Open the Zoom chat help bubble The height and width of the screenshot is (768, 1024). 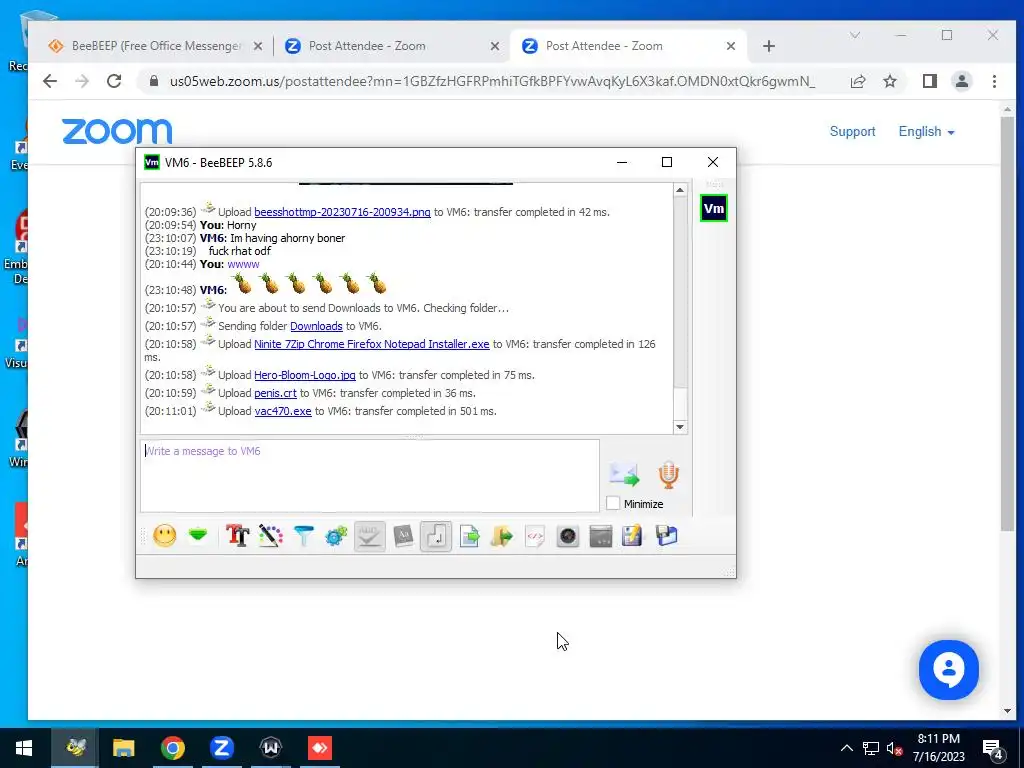(x=948, y=670)
